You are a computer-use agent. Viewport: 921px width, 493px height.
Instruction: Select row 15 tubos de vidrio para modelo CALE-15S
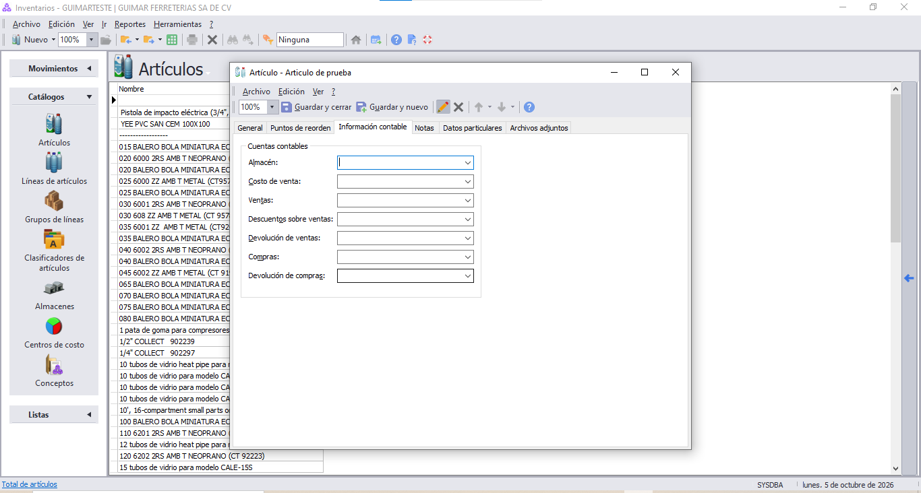pyautogui.click(x=220, y=468)
